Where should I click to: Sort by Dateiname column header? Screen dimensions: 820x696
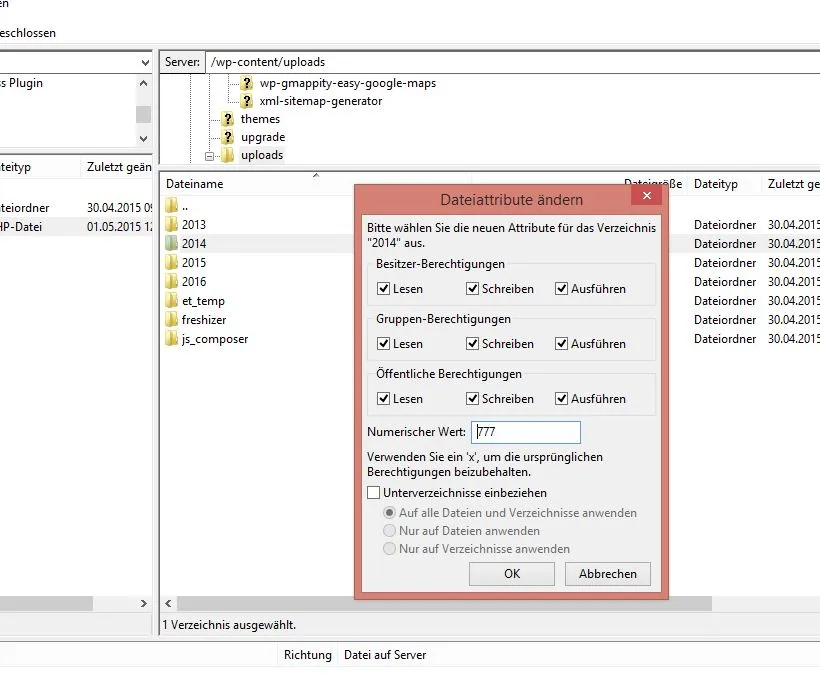click(195, 184)
